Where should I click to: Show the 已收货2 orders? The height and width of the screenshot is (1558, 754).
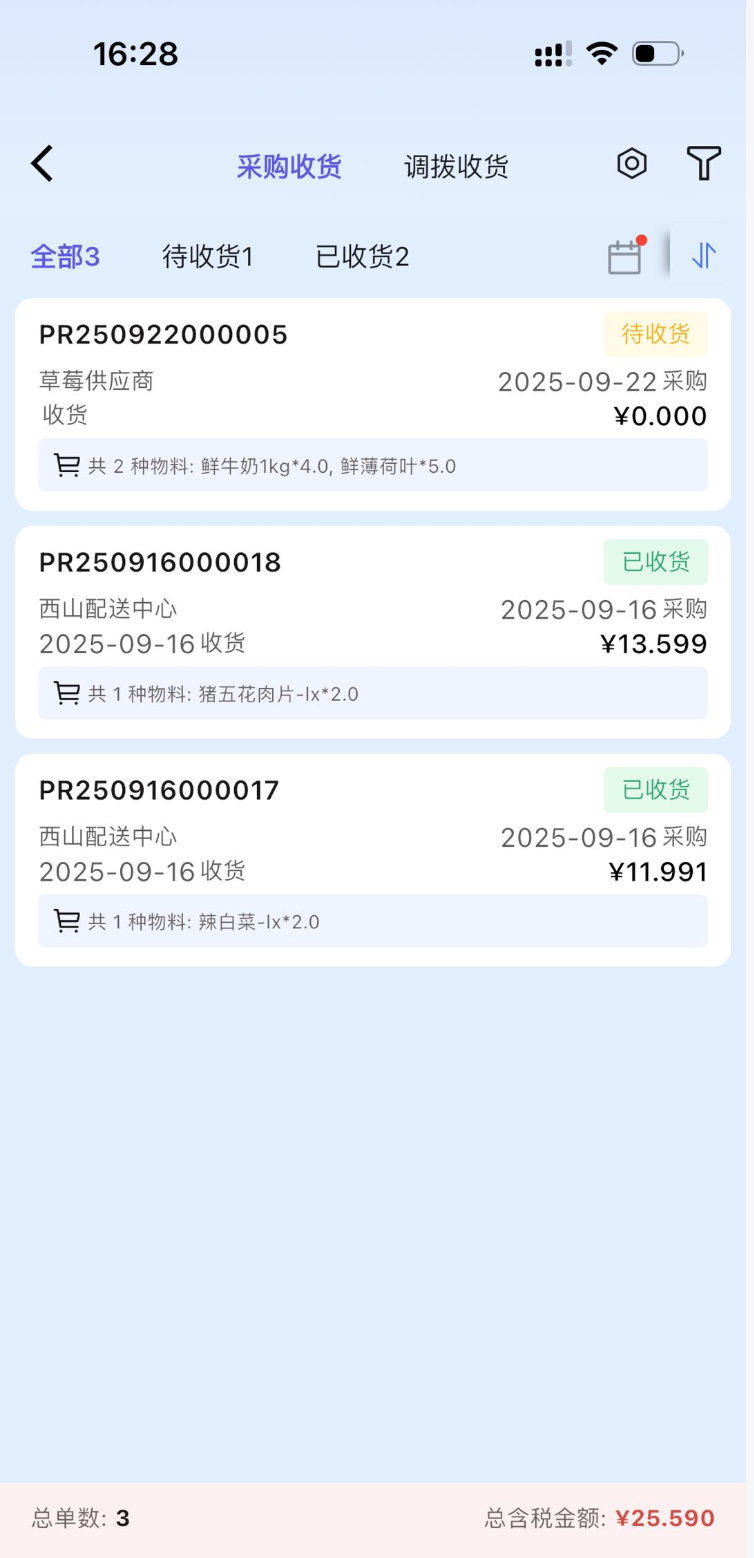click(x=362, y=257)
